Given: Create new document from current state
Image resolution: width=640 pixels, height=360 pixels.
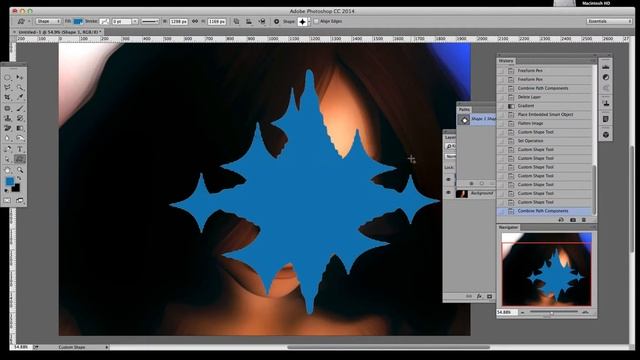Looking at the screenshot, I should coord(561,220).
